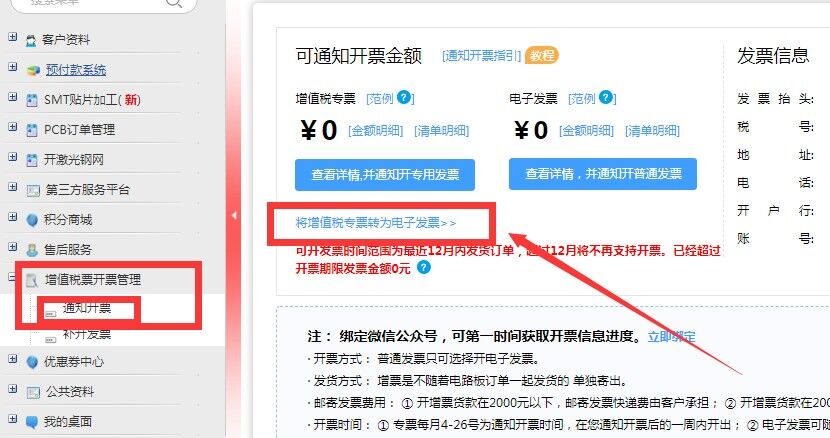The width and height of the screenshot is (830, 438).
Task: Select 补开发票 submenu item
Action: [x=87, y=334]
